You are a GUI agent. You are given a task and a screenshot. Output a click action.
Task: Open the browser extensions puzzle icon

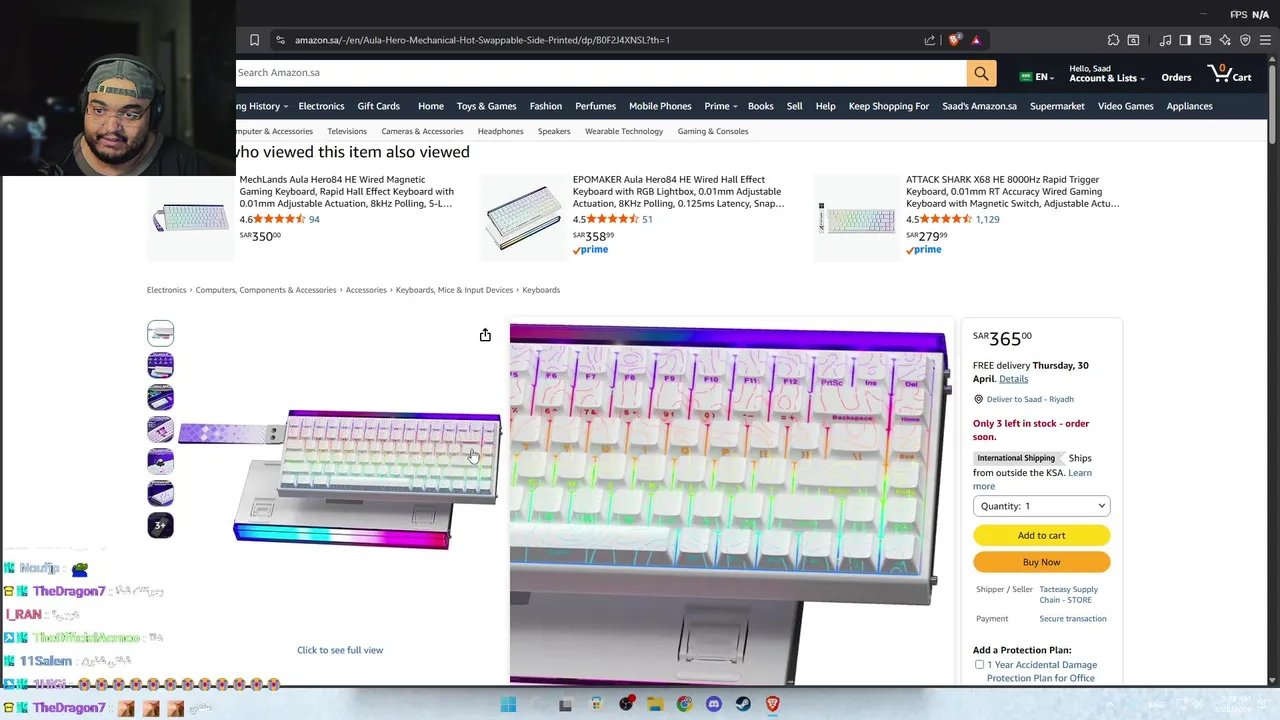tap(1113, 40)
